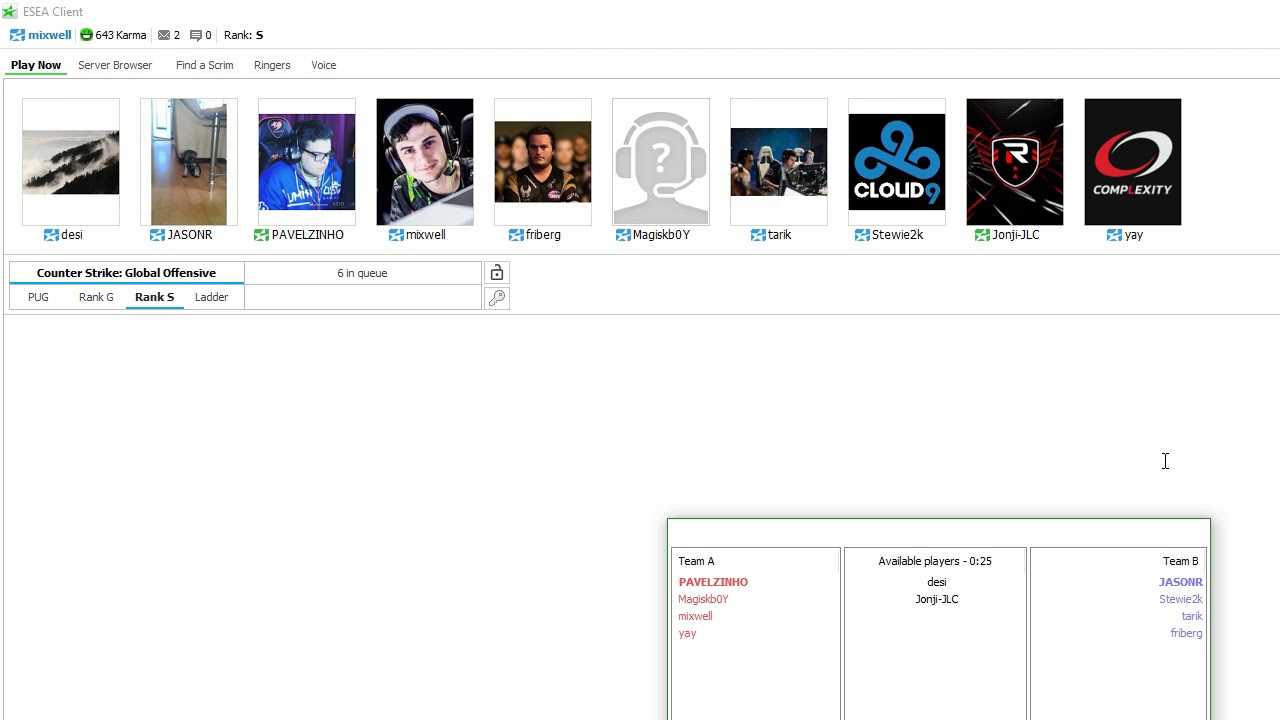Click the Available players - 0:25 header

coord(935,561)
